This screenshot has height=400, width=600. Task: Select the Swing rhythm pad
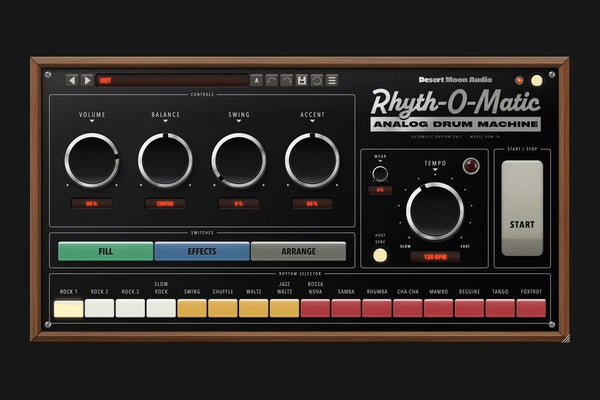192,309
